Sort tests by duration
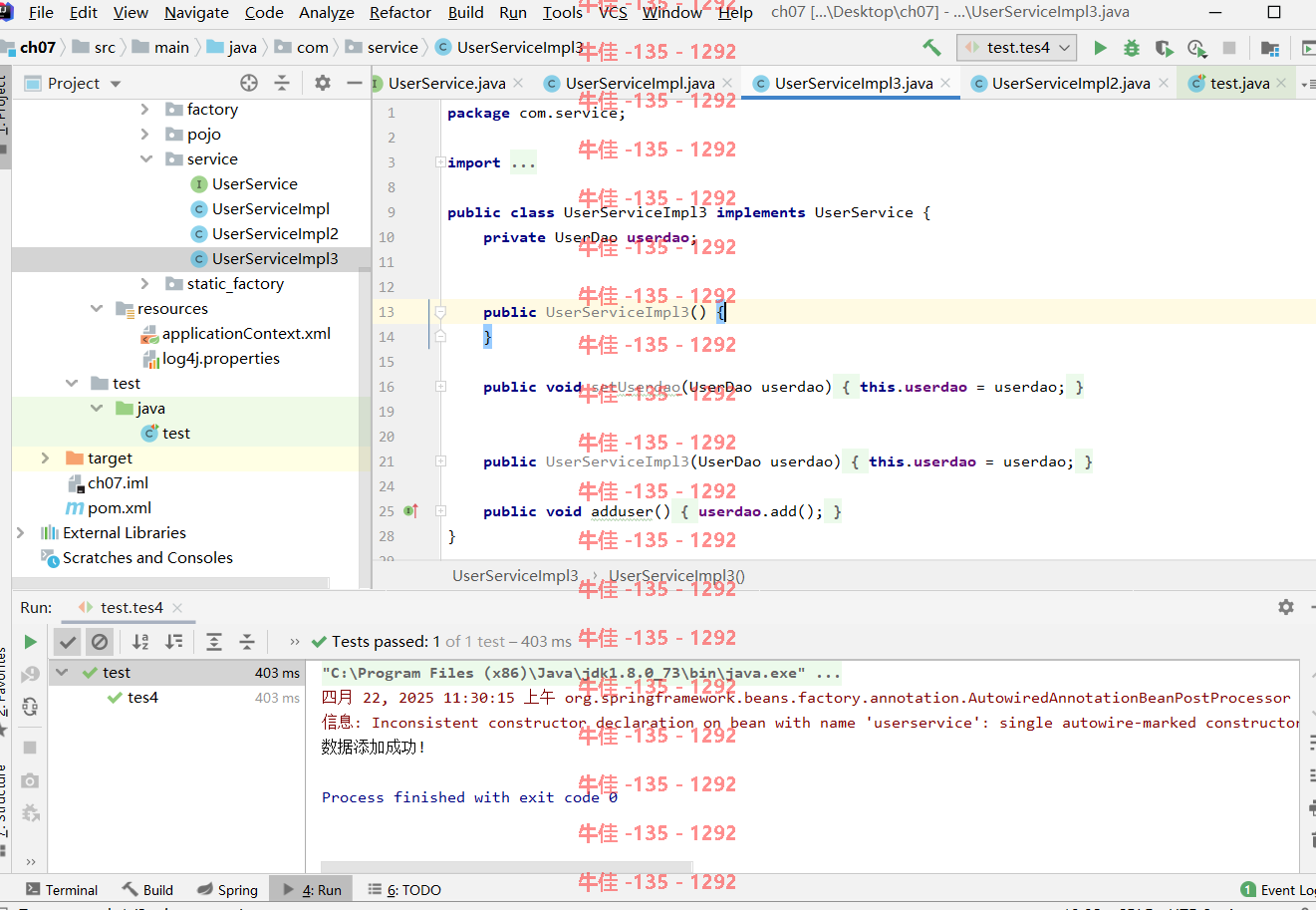1316x910 pixels. (174, 642)
